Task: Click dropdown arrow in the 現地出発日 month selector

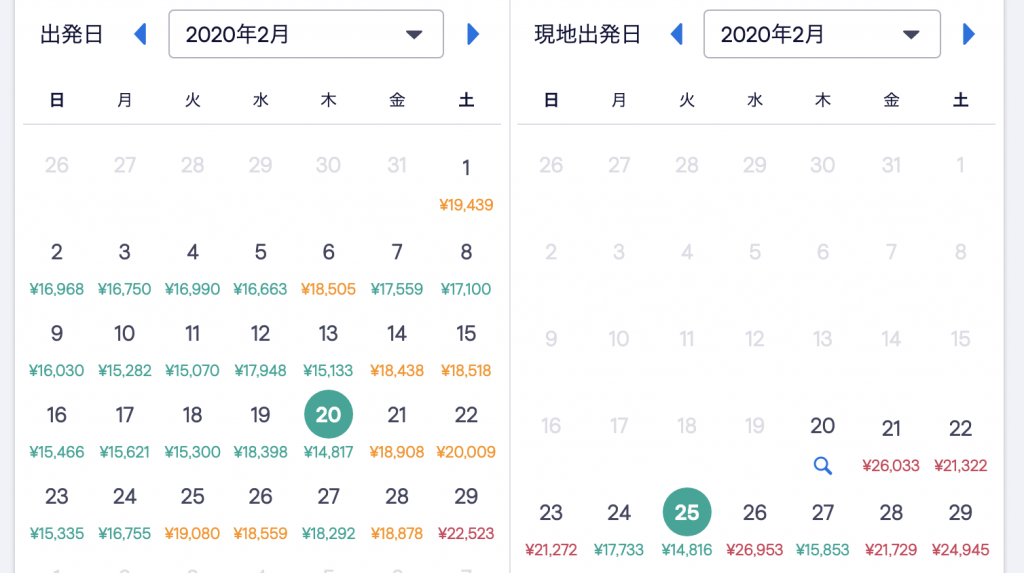Action: click(x=911, y=35)
